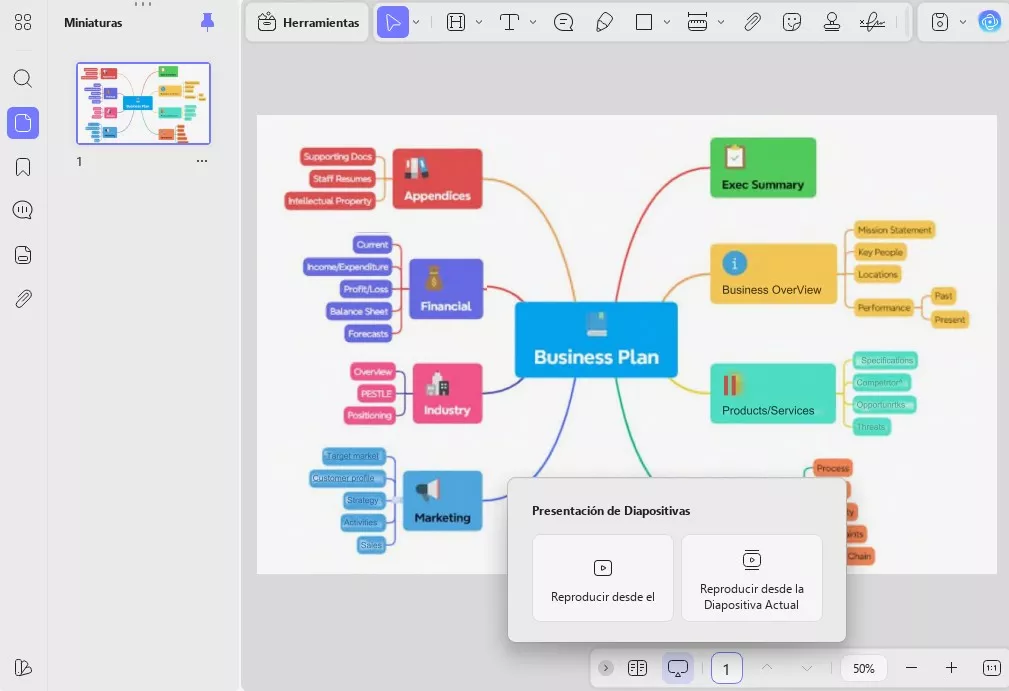Click the Balance Sheet label
The image size is (1009, 691).
pos(358,311)
